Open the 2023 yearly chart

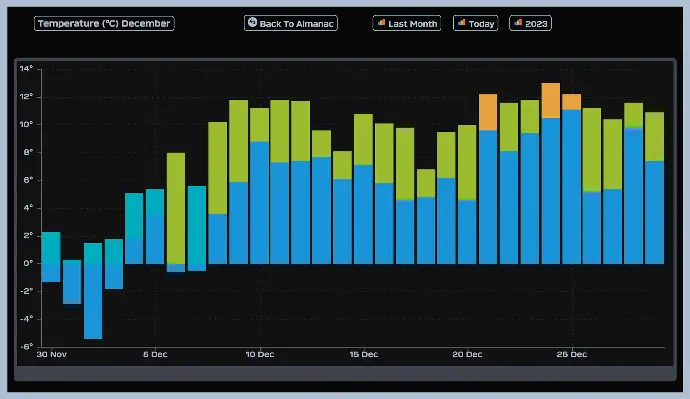530,23
